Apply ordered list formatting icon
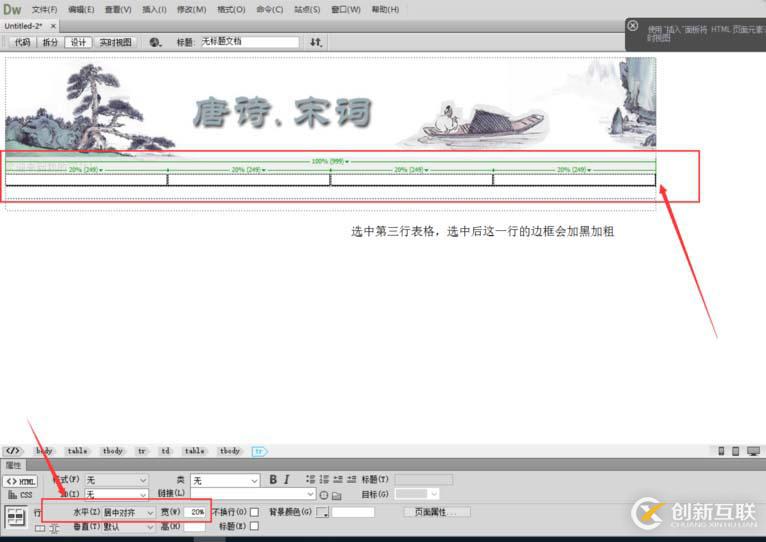 (x=324, y=479)
